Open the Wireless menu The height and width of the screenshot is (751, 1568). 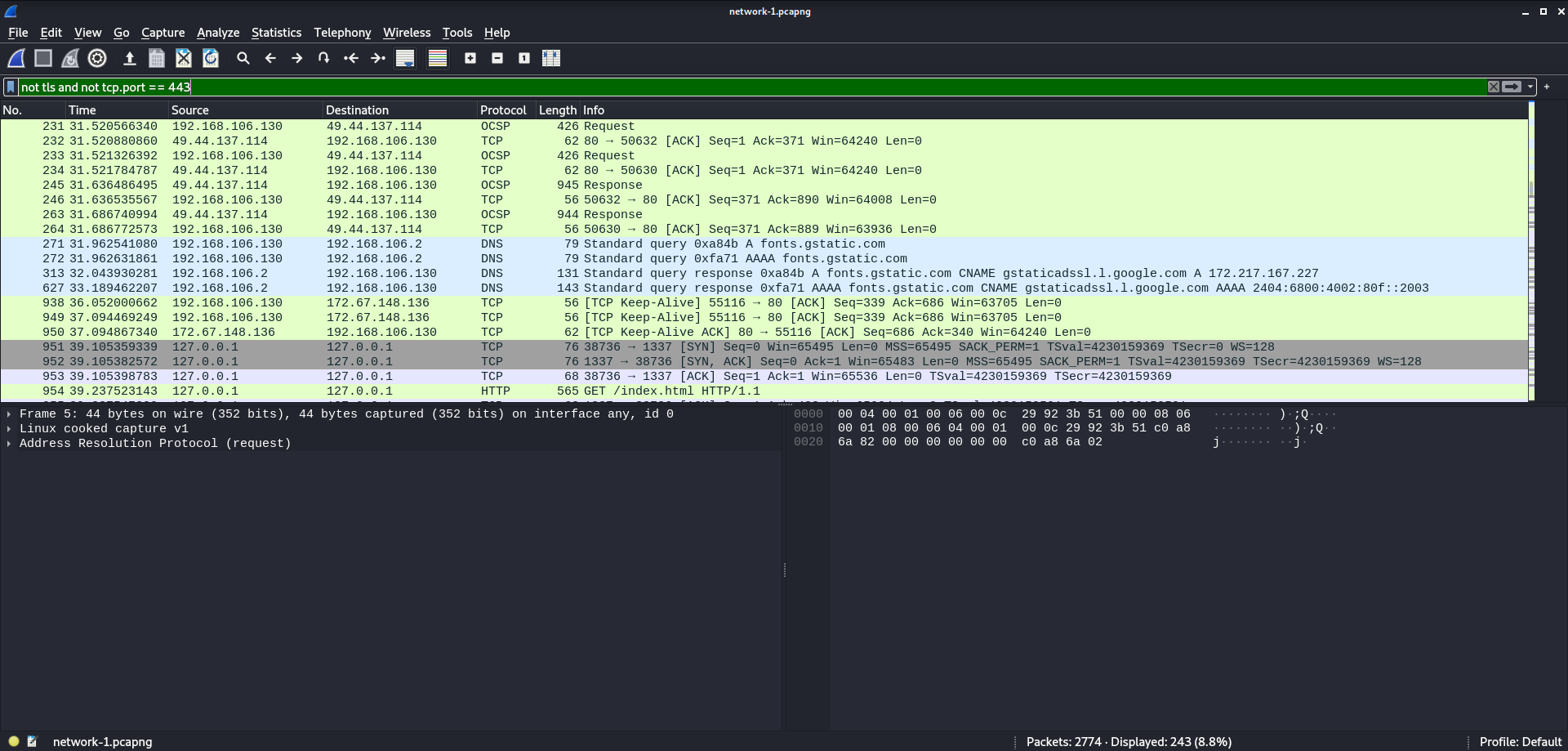tap(407, 33)
